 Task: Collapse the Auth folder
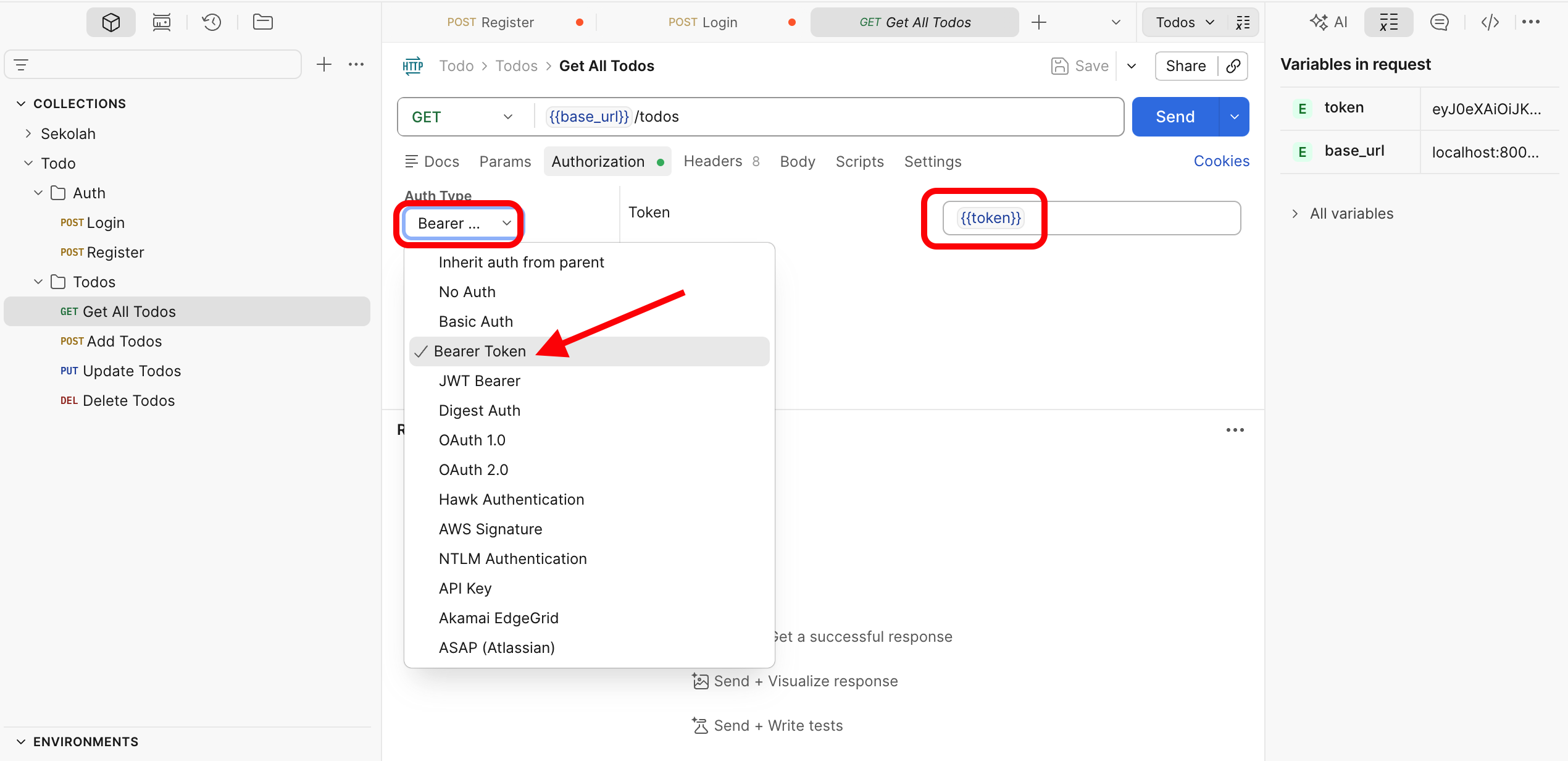38,193
